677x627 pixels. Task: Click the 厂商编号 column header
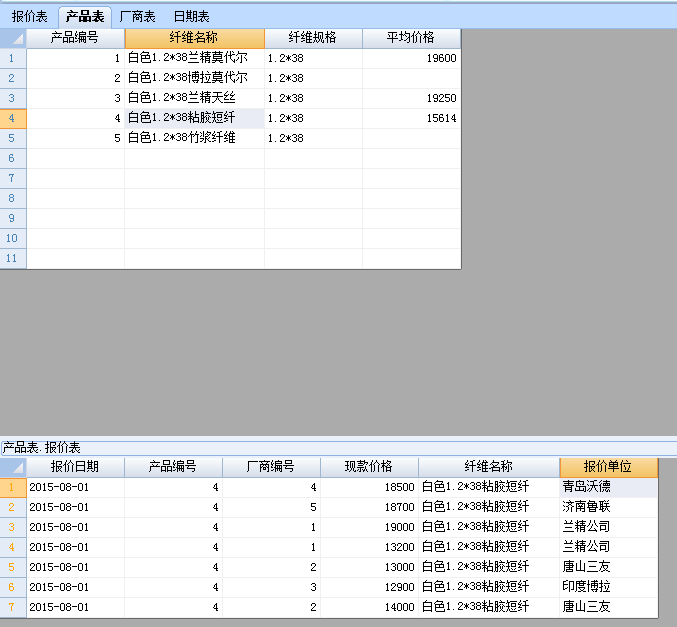coord(271,467)
